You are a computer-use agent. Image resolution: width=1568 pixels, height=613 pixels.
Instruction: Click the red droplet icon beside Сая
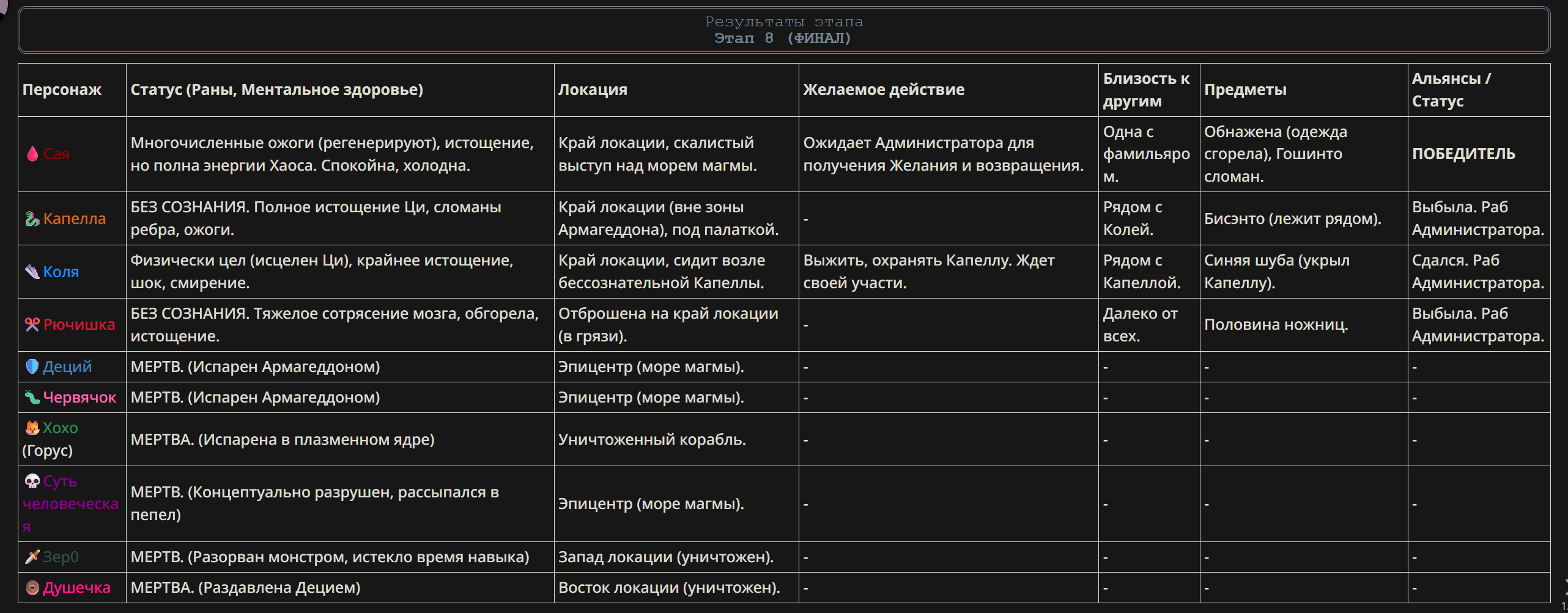pos(32,154)
